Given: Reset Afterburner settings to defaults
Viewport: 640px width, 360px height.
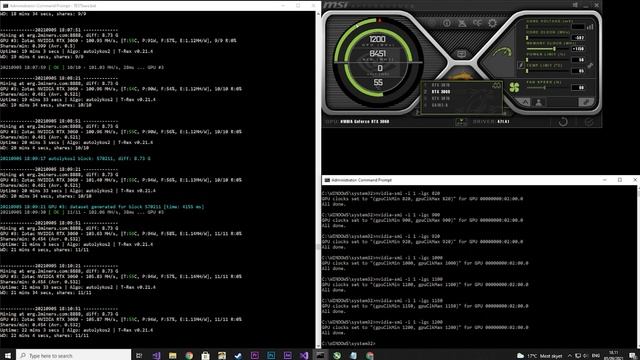Looking at the screenshot, I should click(563, 122).
